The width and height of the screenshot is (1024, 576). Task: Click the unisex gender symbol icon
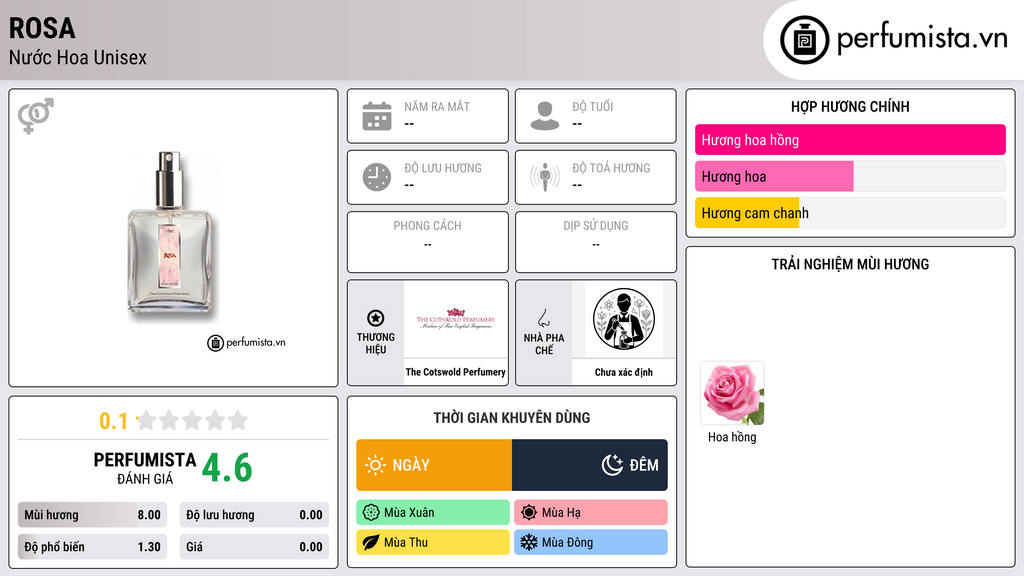(36, 116)
